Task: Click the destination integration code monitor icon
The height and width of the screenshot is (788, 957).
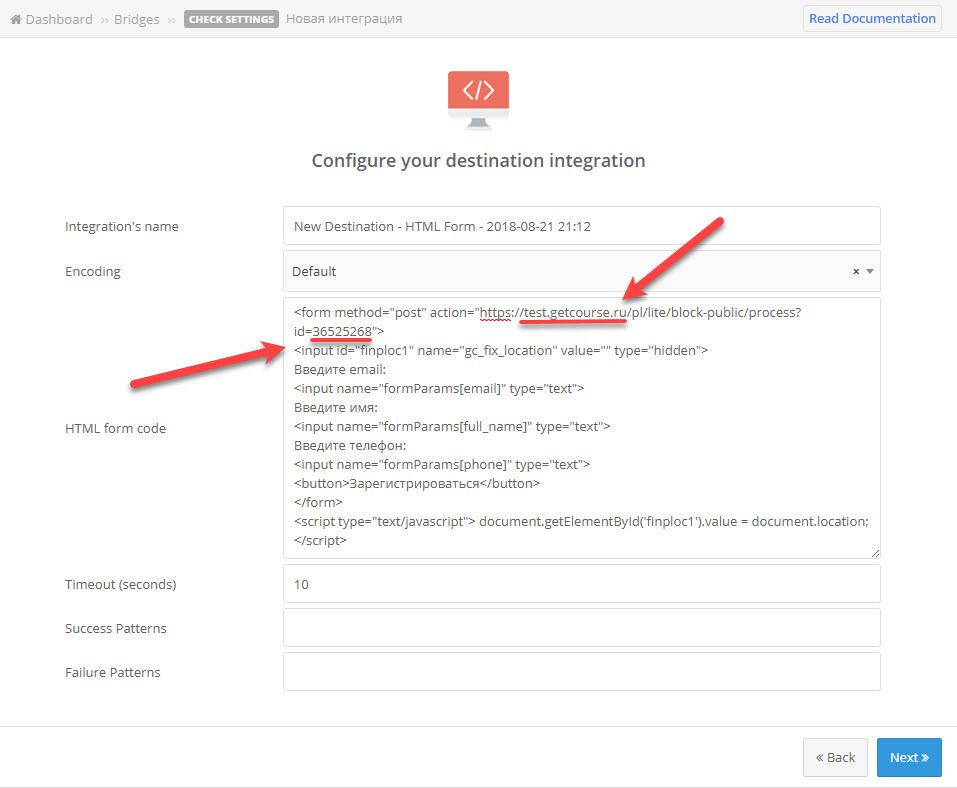Action: point(478,101)
